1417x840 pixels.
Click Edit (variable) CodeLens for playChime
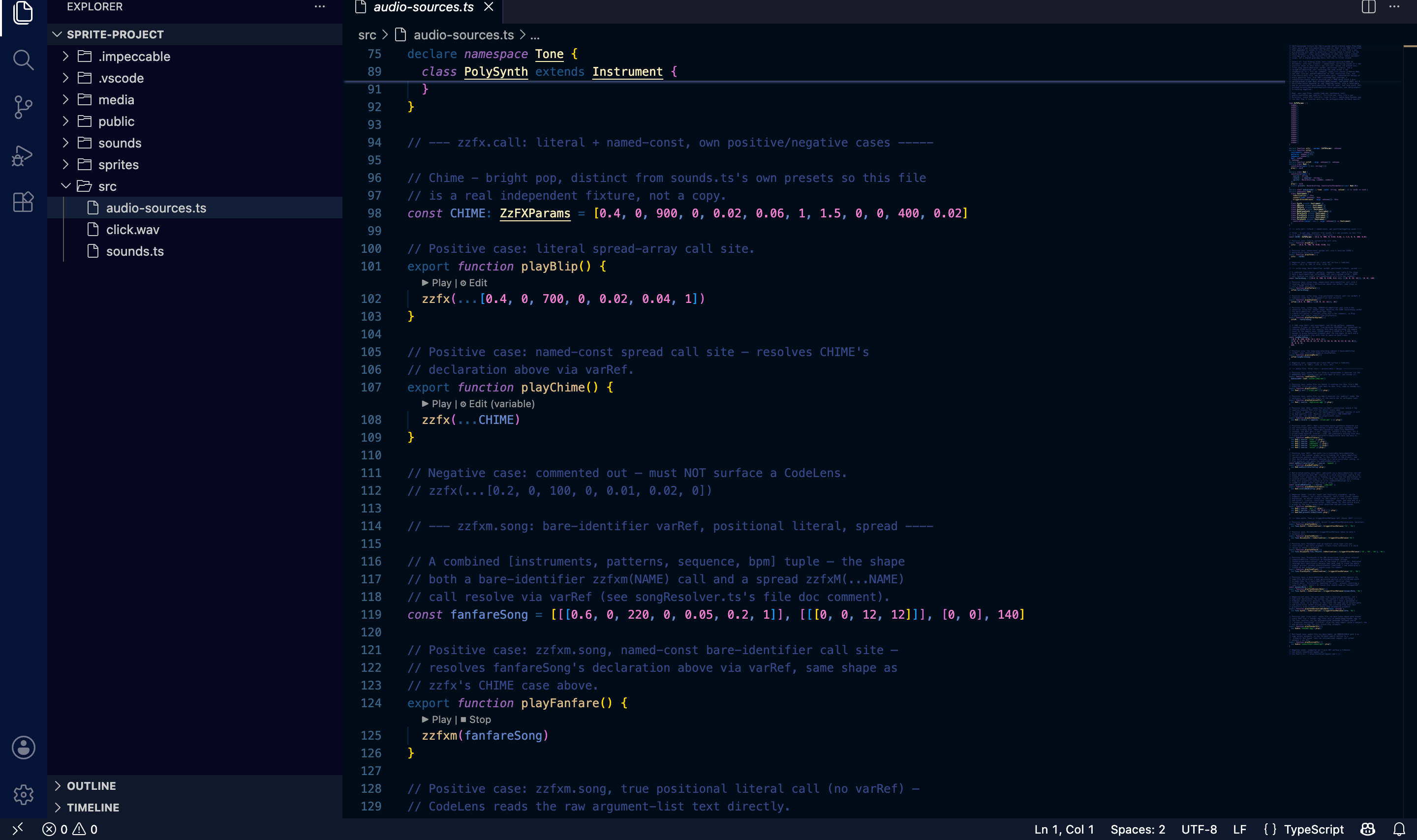click(x=497, y=404)
